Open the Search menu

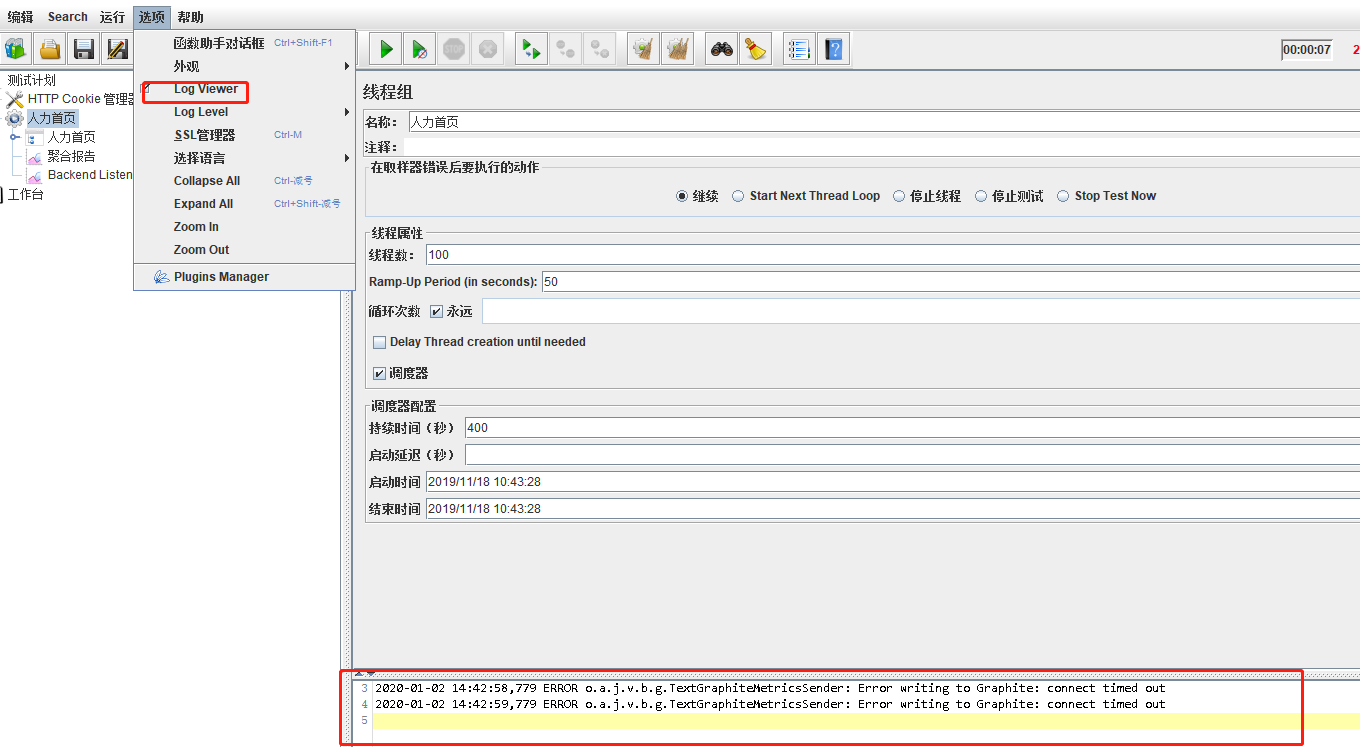pos(68,17)
